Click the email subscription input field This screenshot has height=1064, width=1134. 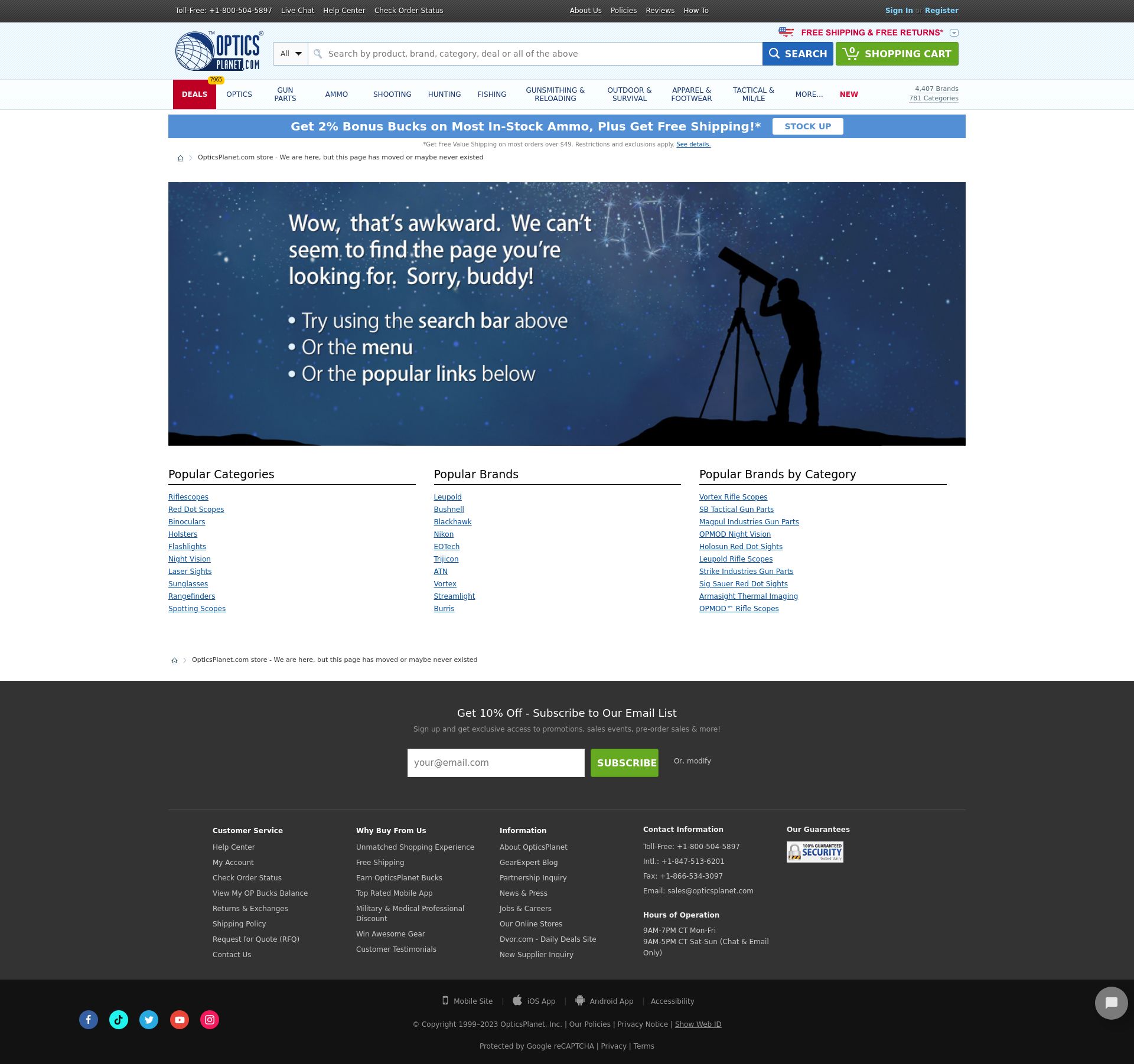pos(496,763)
